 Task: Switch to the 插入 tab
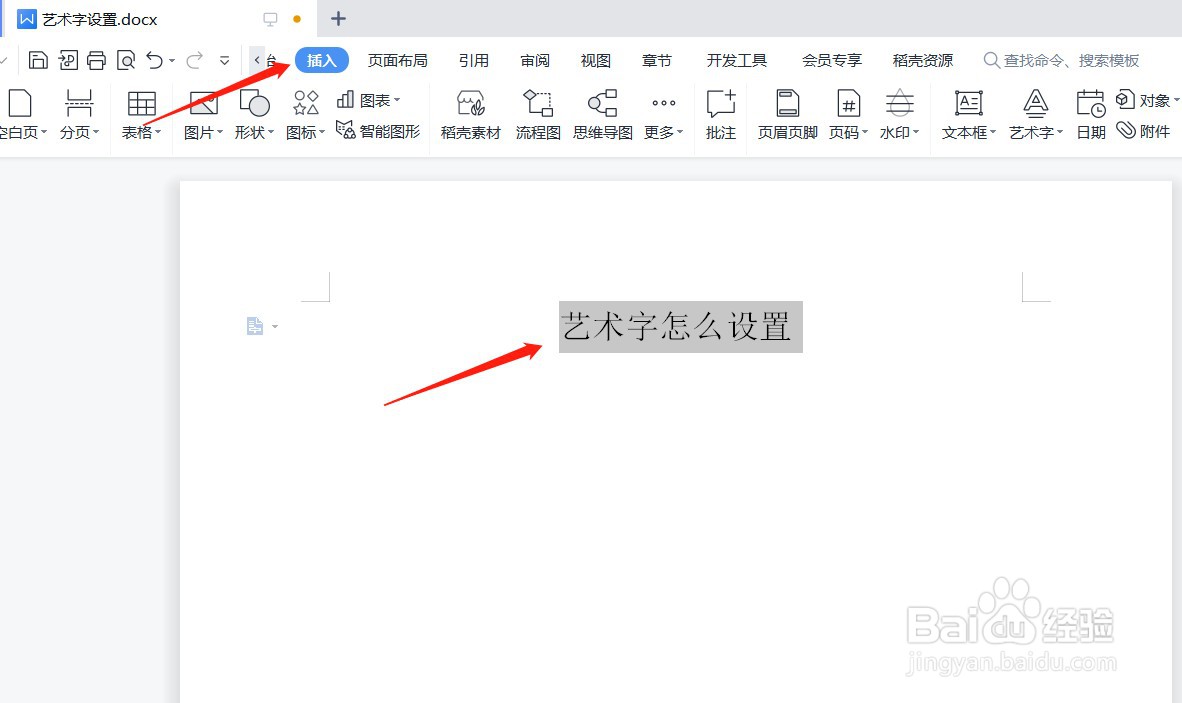(322, 60)
